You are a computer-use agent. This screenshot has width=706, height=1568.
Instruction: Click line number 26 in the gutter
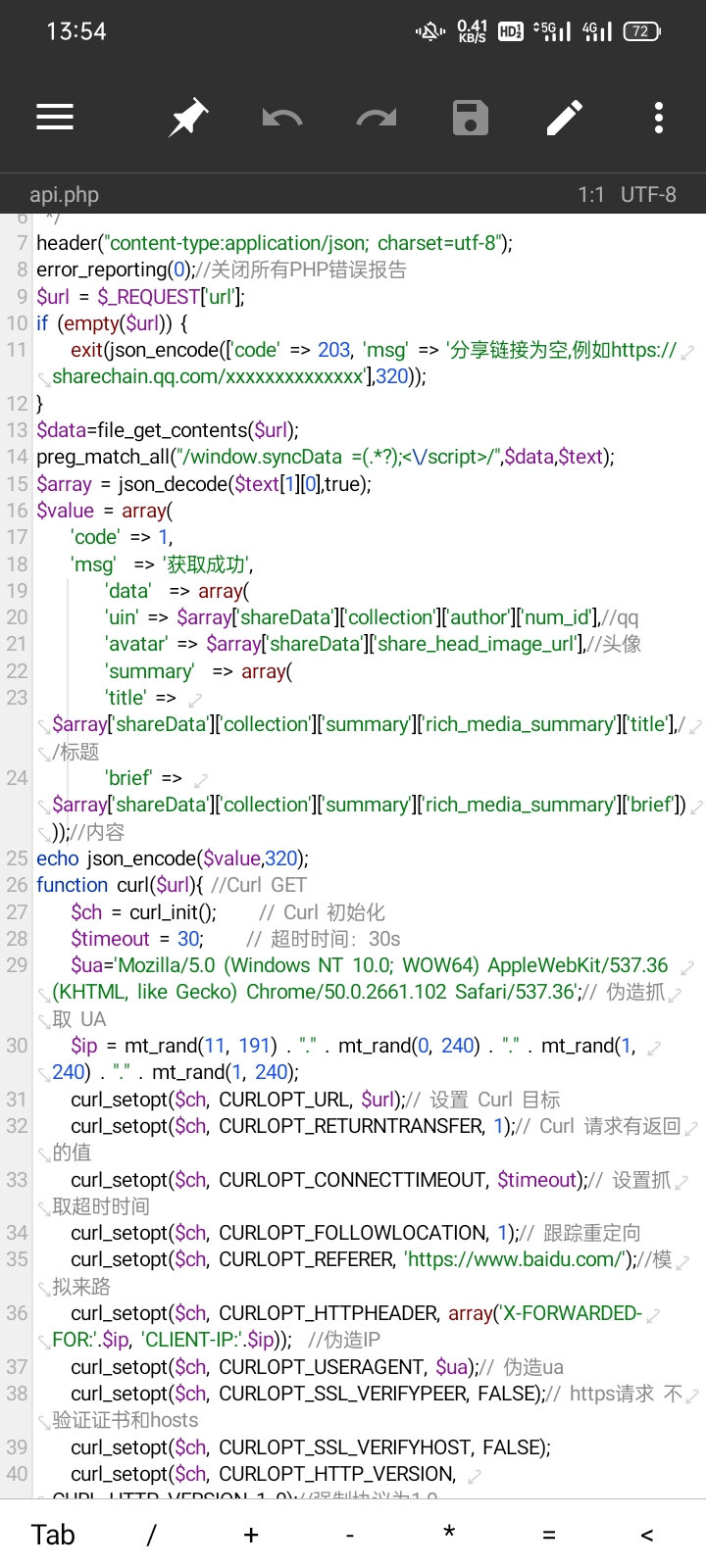[17, 885]
